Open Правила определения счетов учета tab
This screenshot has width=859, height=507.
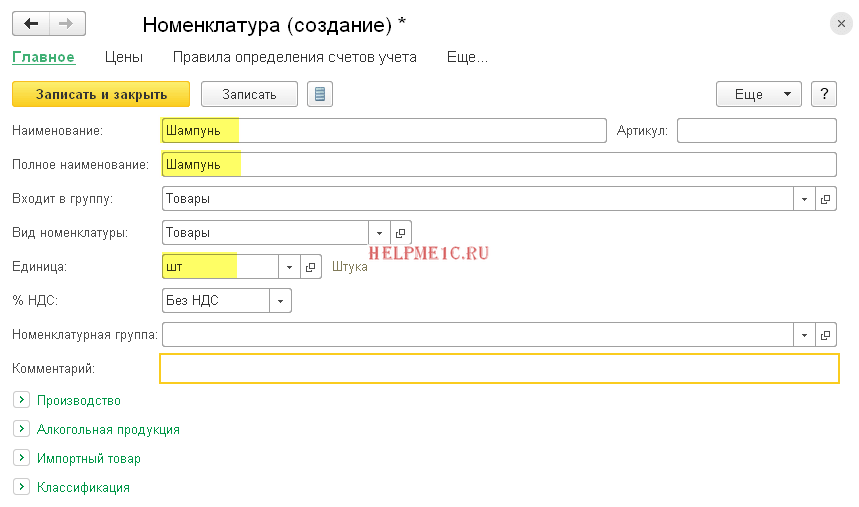coord(294,57)
